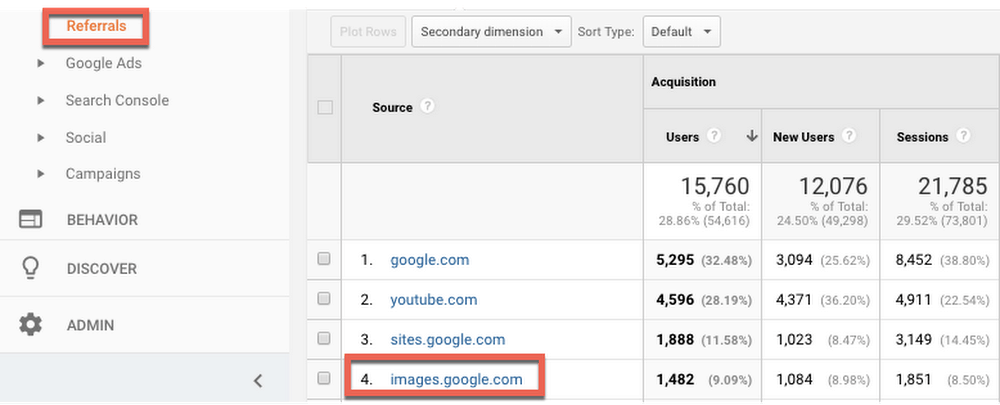Open the Sort Type Default dropdown
1000x405 pixels.
682,32
